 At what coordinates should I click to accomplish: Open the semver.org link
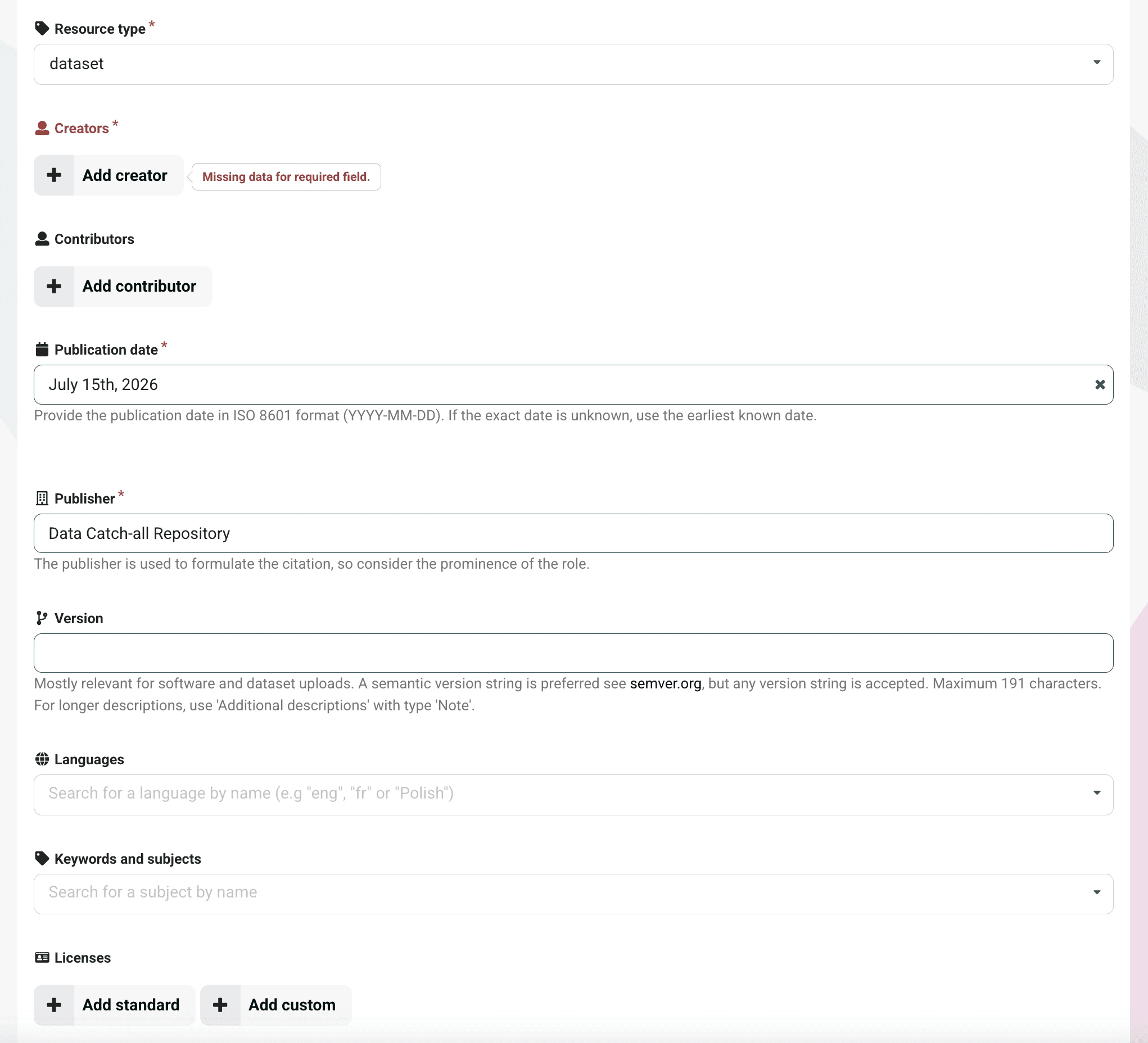(x=665, y=684)
